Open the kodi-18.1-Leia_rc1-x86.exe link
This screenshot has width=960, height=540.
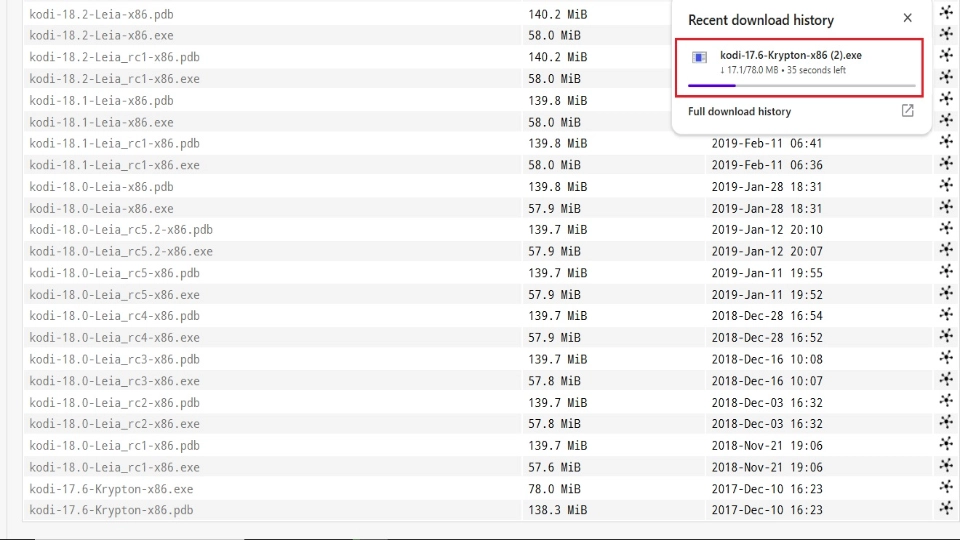coord(114,165)
